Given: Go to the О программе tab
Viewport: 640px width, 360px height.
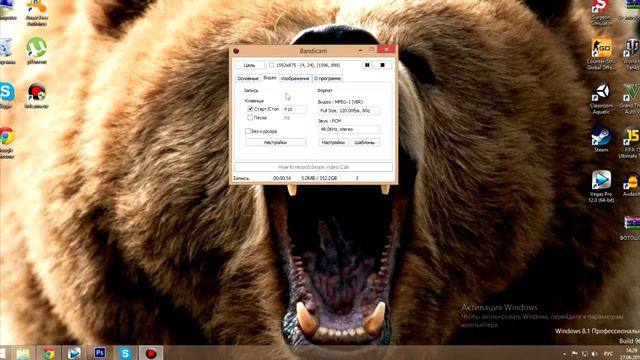Looking at the screenshot, I should click(x=327, y=78).
